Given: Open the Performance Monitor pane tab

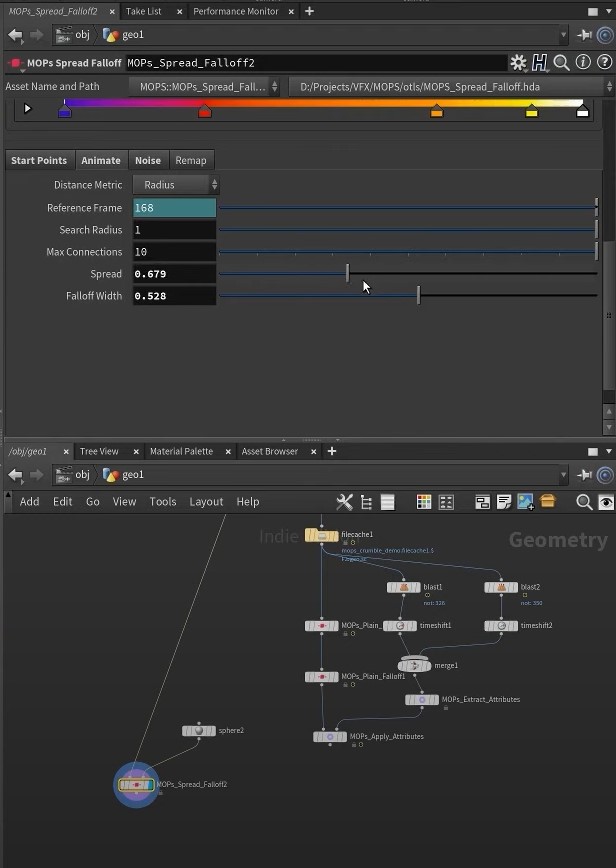Looking at the screenshot, I should tap(235, 11).
